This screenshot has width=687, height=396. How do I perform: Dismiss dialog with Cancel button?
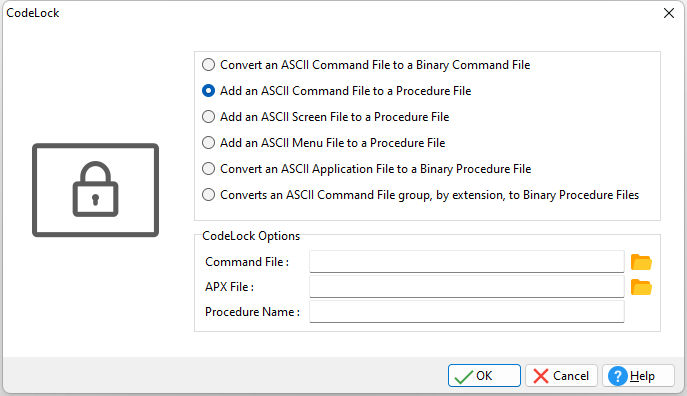tap(561, 376)
